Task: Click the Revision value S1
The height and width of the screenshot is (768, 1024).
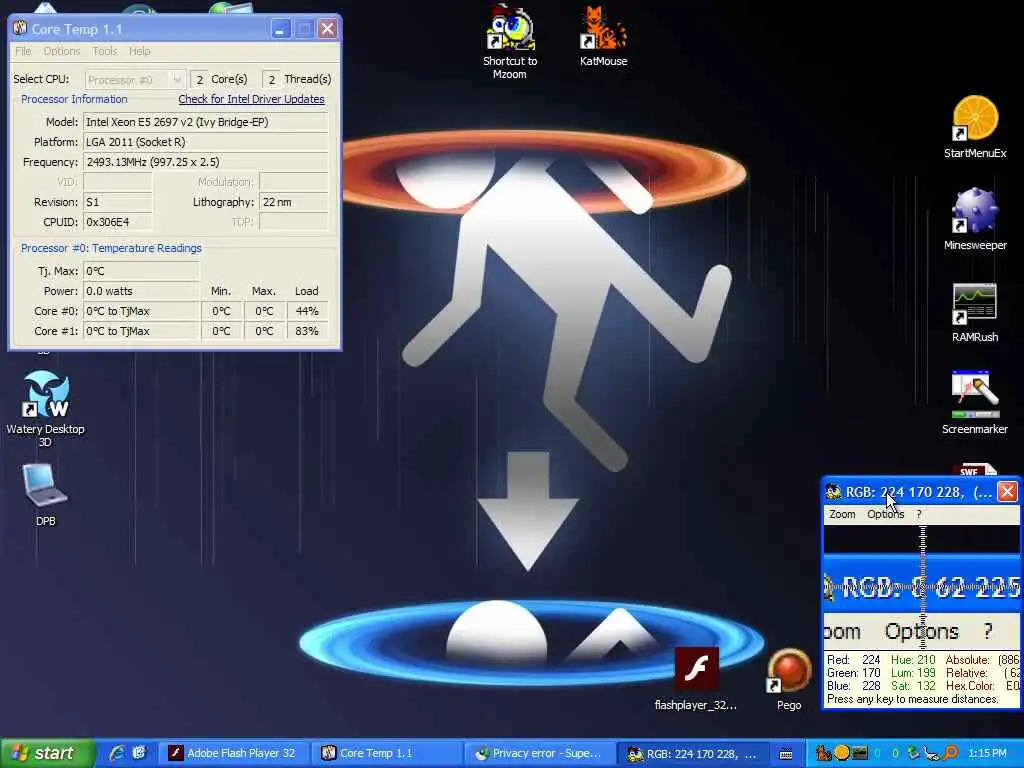Action: [x=118, y=202]
